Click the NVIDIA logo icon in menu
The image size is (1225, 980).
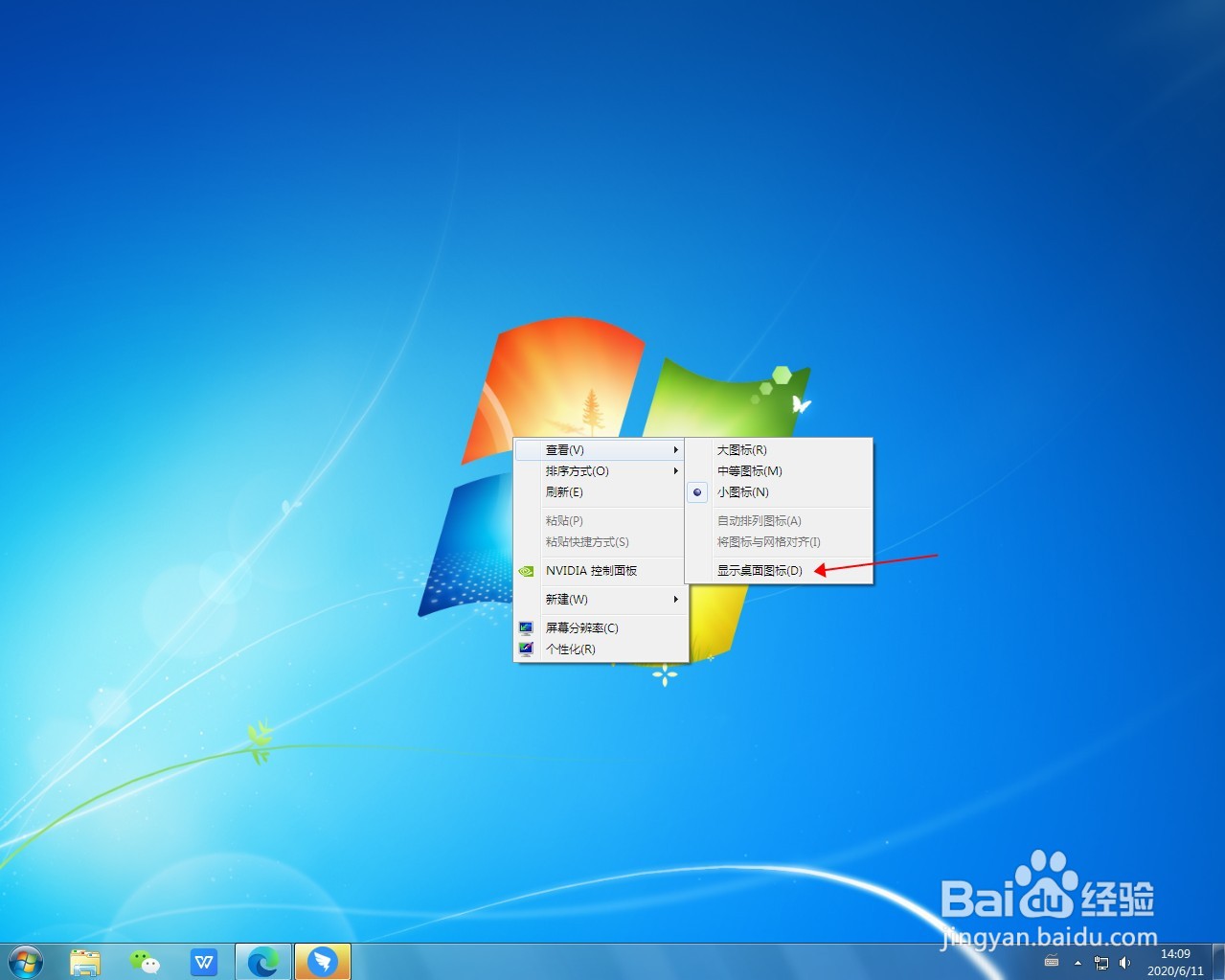(526, 571)
